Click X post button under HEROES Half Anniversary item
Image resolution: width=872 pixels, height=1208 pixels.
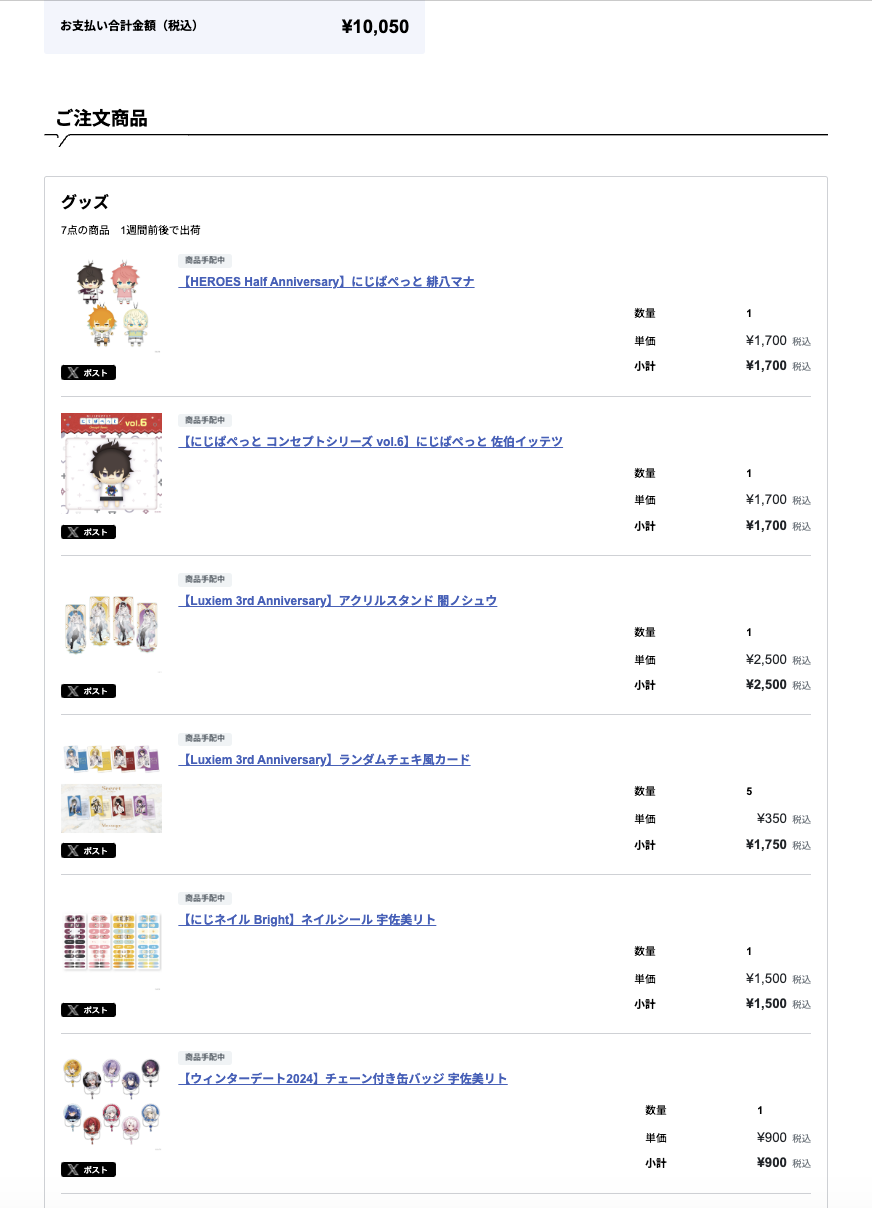(88, 373)
